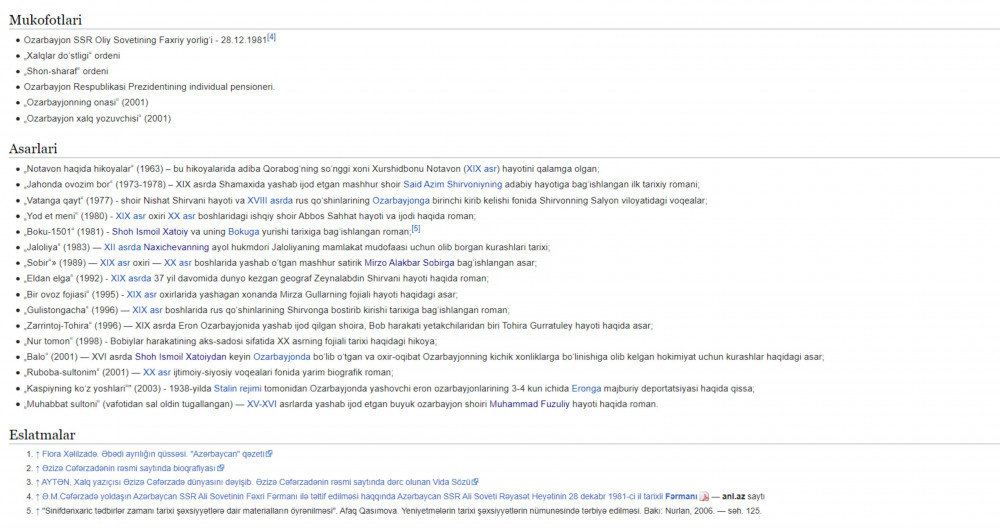
Task: Open Said Azim Shirvoniyning link
Action: 453,184
